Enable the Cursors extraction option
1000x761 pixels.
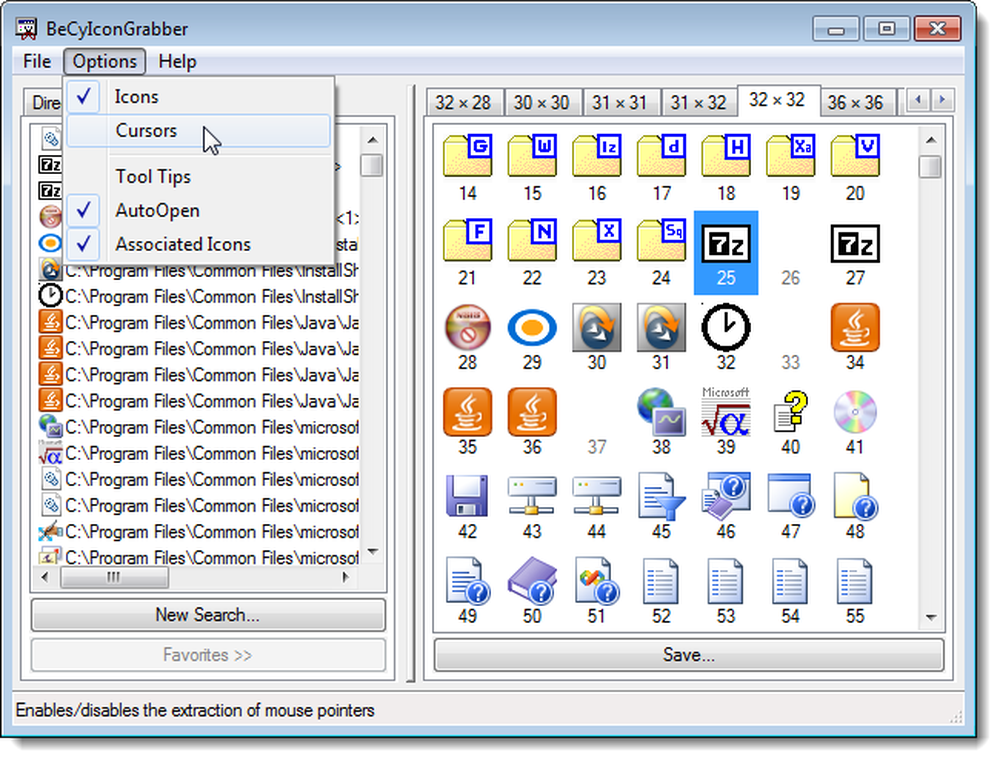(x=198, y=131)
